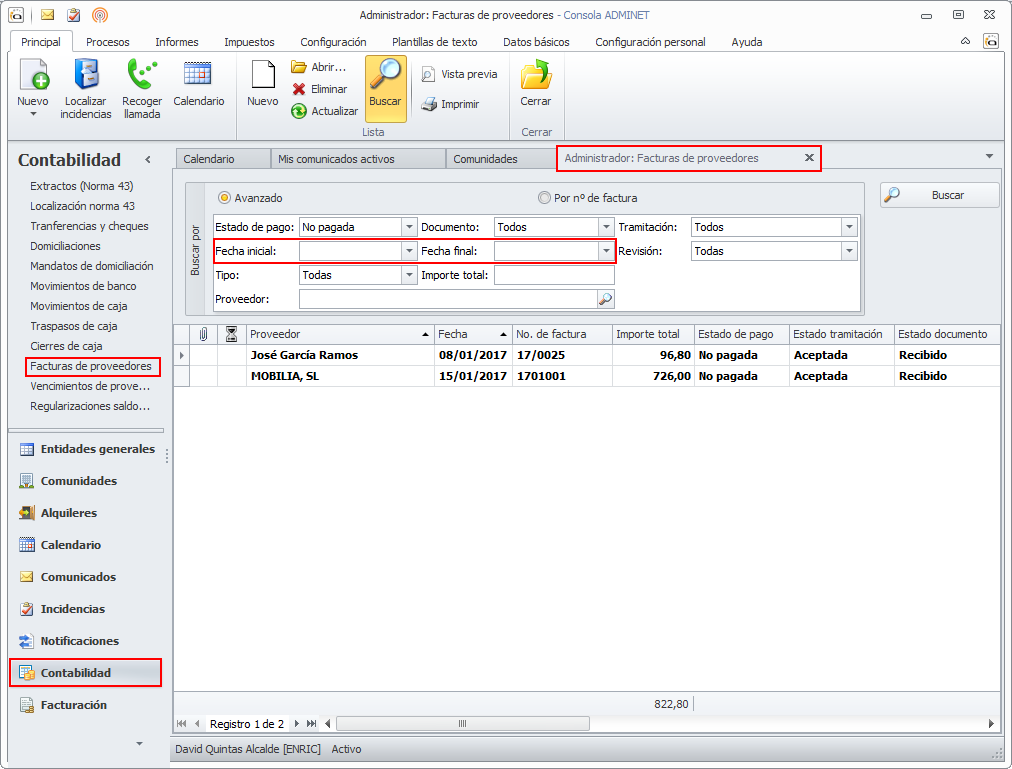This screenshot has width=1012, height=769.
Task: Expand navigation pane options arrow
Action: pyautogui.click(x=139, y=744)
